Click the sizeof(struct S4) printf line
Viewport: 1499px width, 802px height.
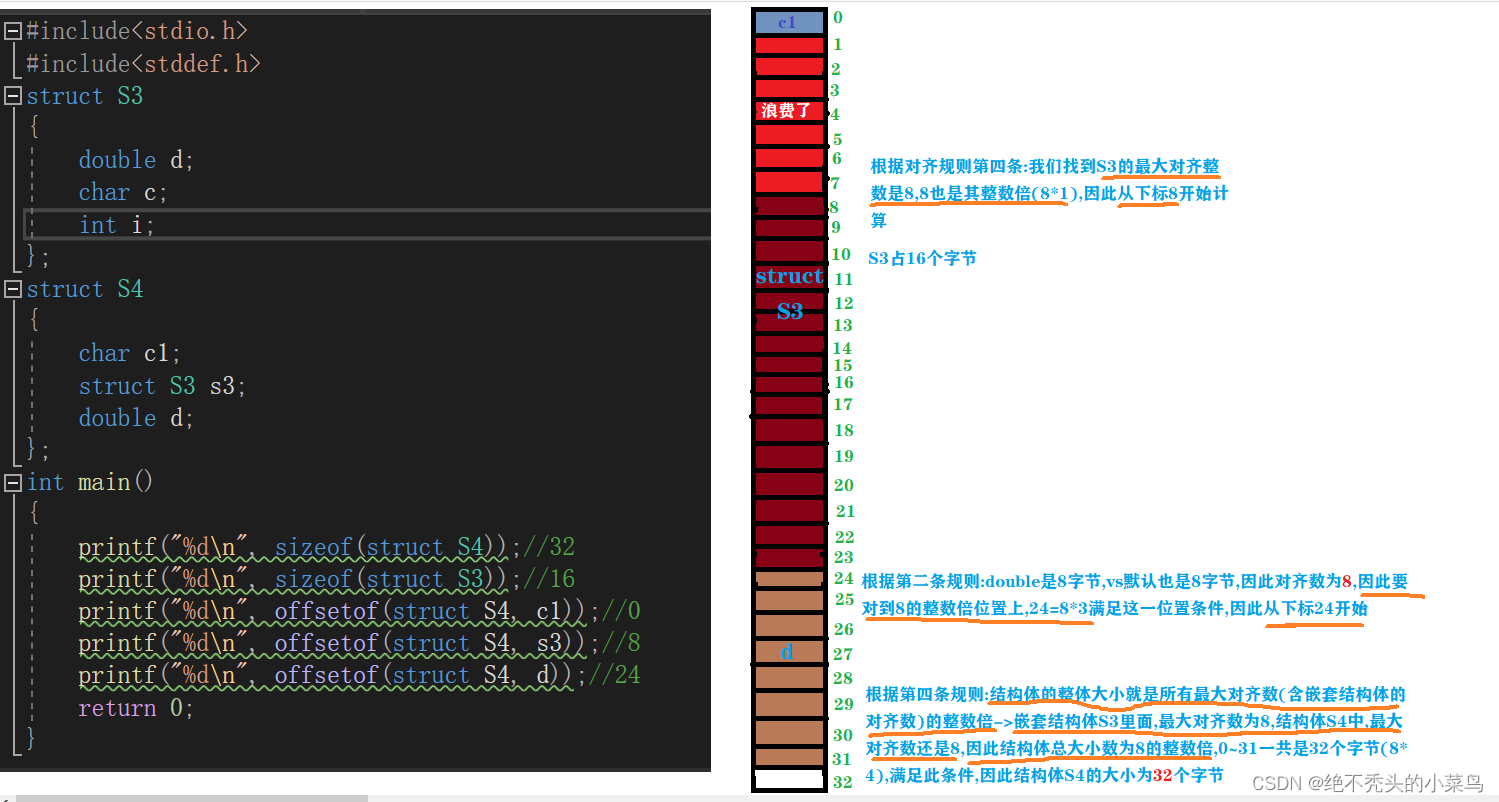pos(327,547)
